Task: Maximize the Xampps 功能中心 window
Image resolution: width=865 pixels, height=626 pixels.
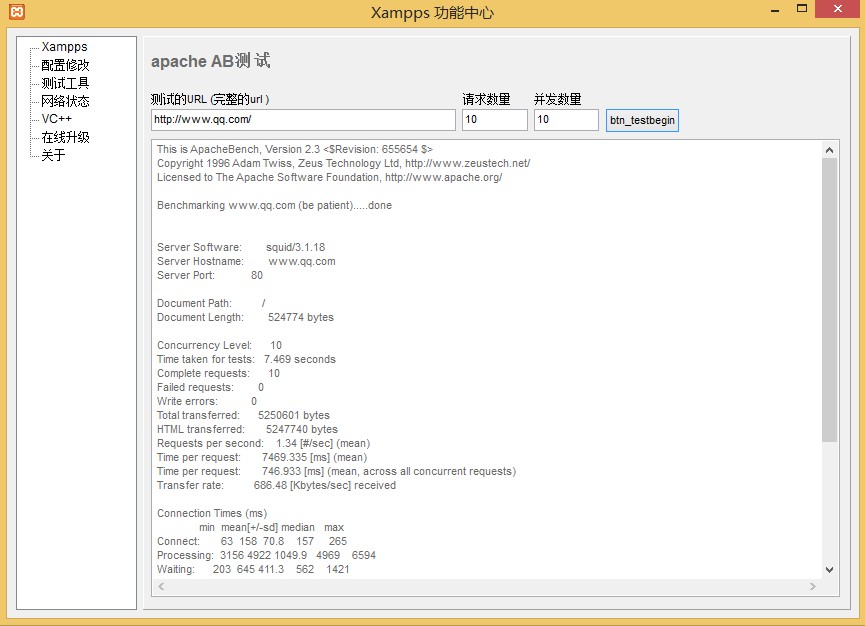Action: pyautogui.click(x=802, y=9)
